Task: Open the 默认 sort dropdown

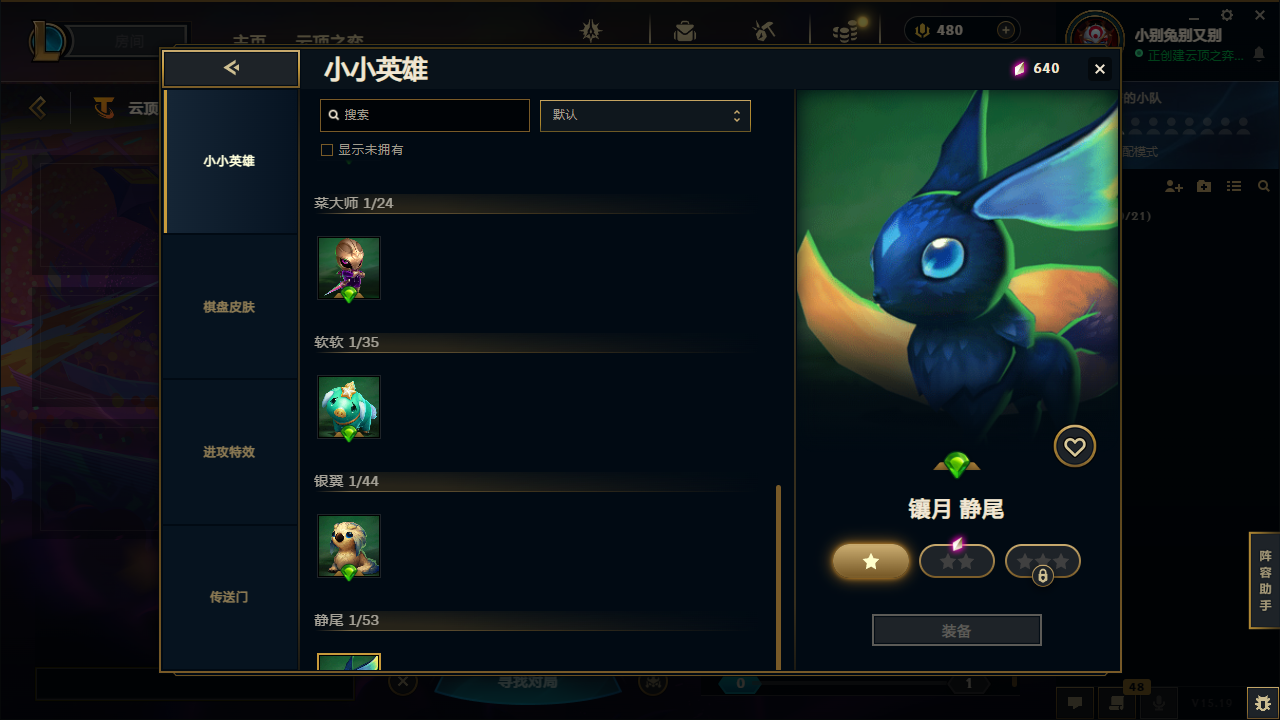Action: (645, 115)
